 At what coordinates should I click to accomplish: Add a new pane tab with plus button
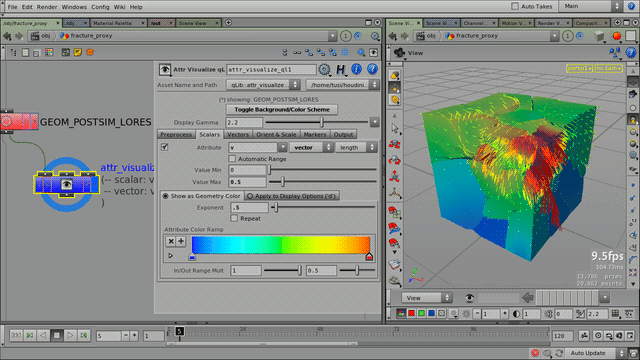click(229, 23)
